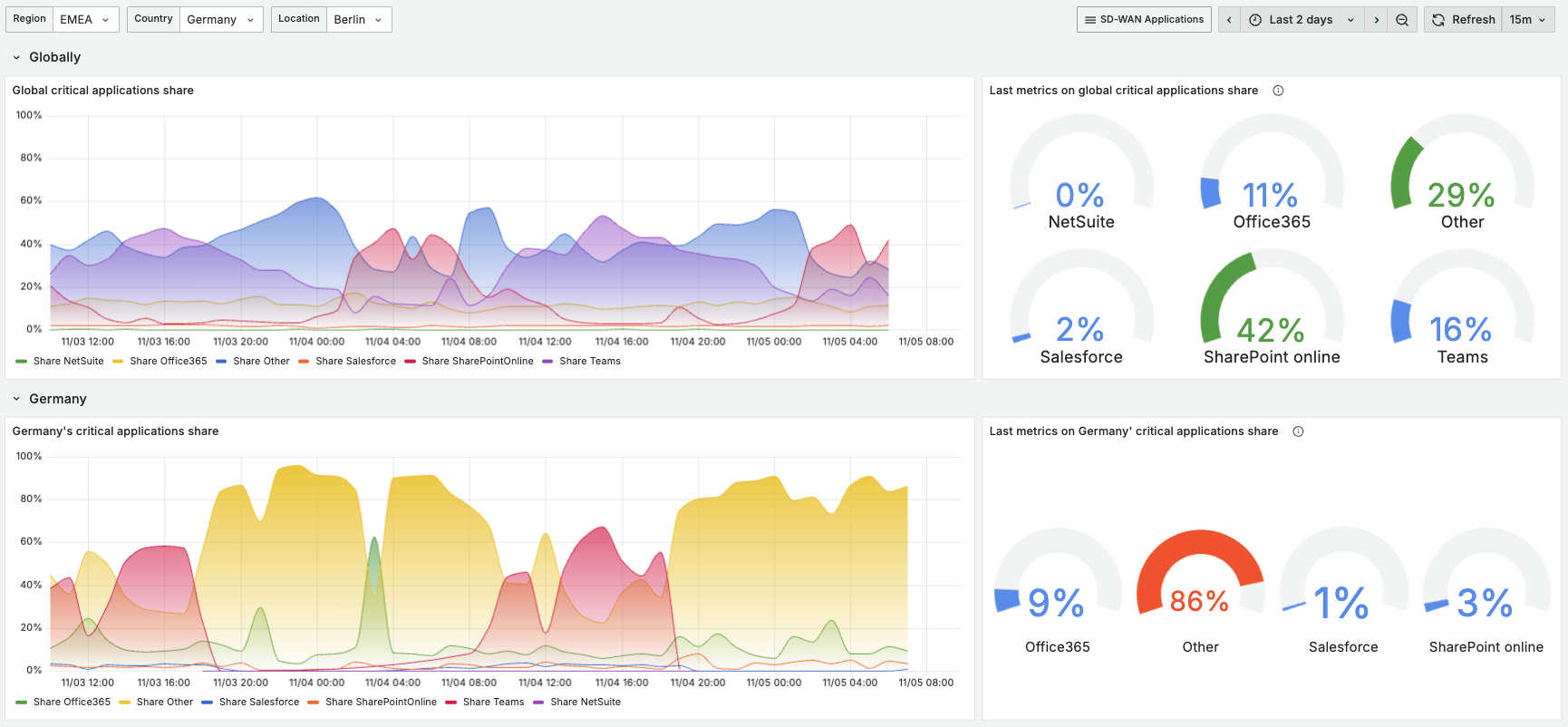Show info for global last metrics panel
The width and height of the screenshot is (1568, 727).
tap(1278, 91)
